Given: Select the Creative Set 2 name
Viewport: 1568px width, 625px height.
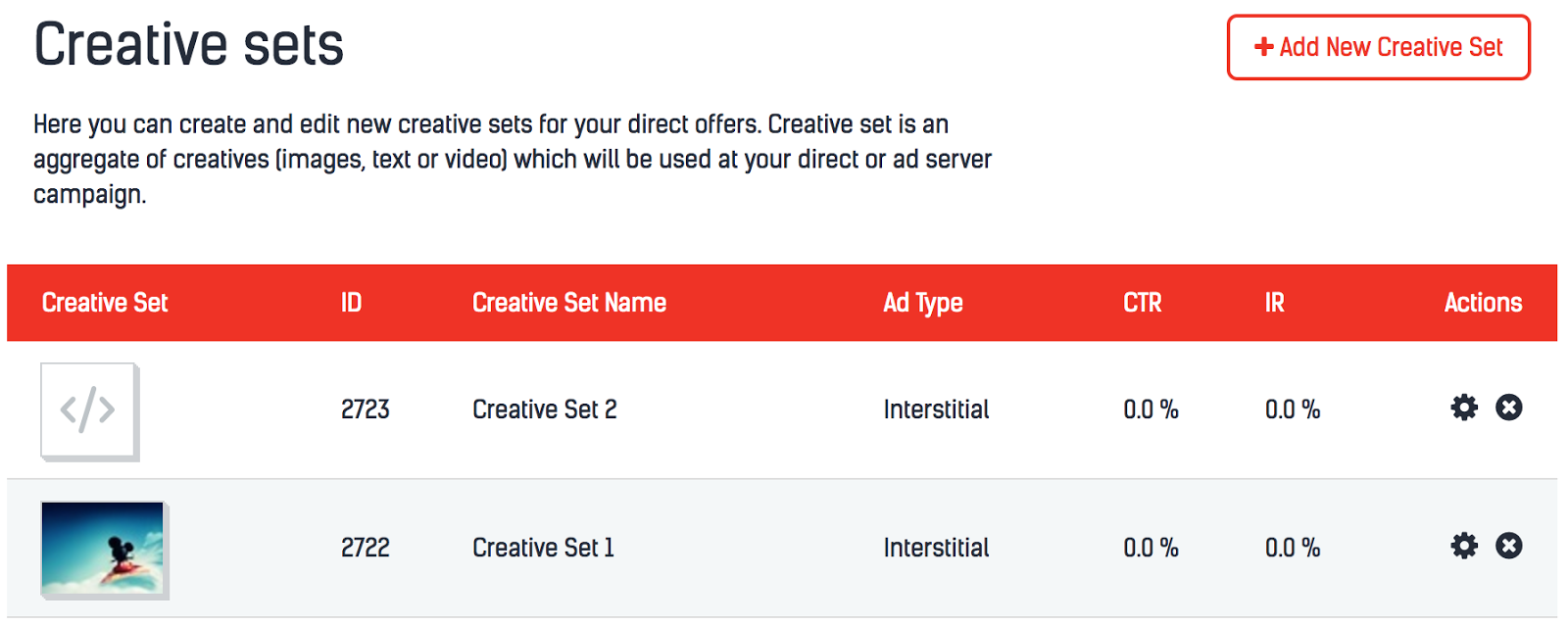Looking at the screenshot, I should [544, 409].
